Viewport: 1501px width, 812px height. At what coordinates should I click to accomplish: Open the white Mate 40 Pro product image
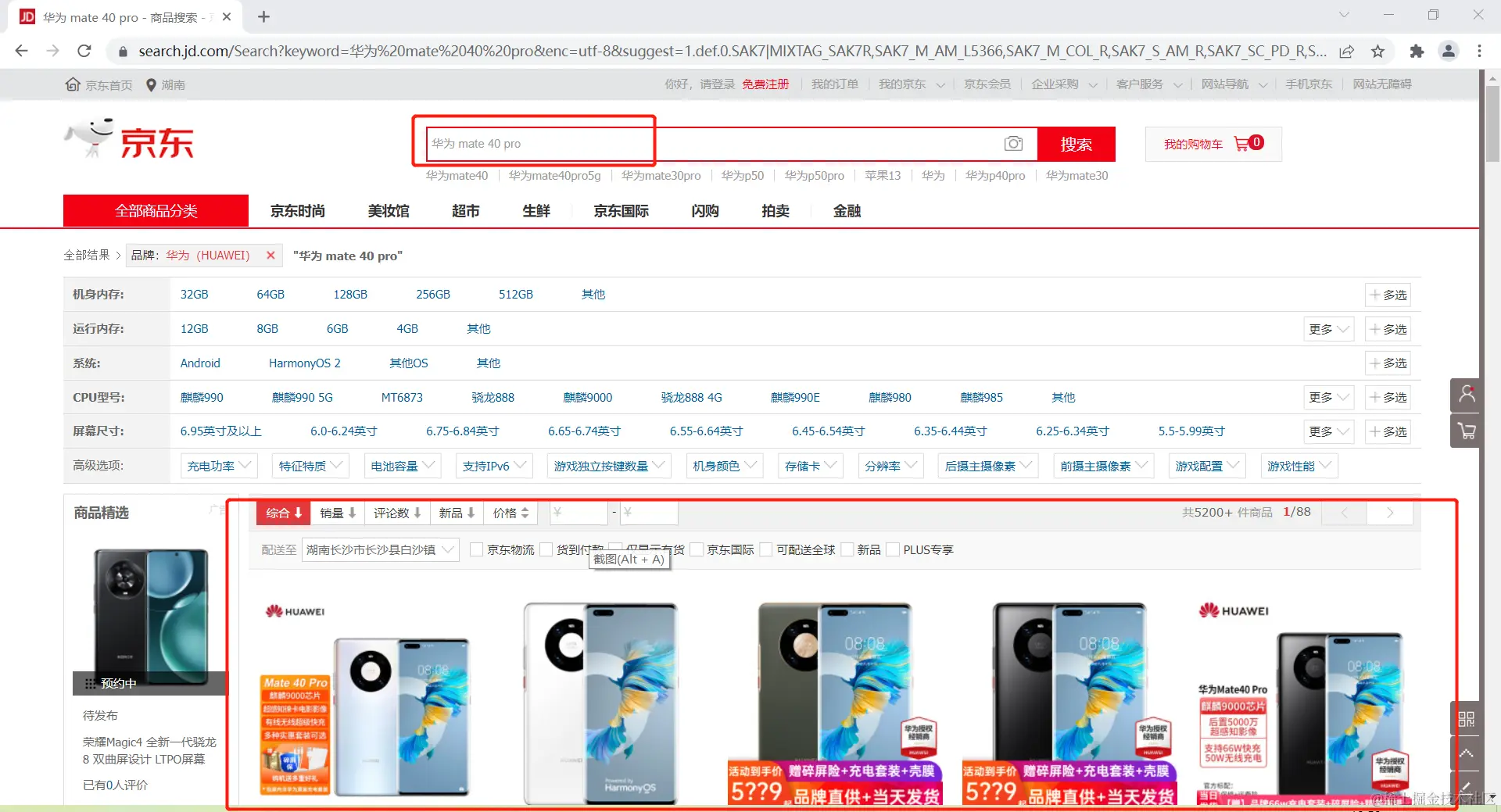coord(600,703)
